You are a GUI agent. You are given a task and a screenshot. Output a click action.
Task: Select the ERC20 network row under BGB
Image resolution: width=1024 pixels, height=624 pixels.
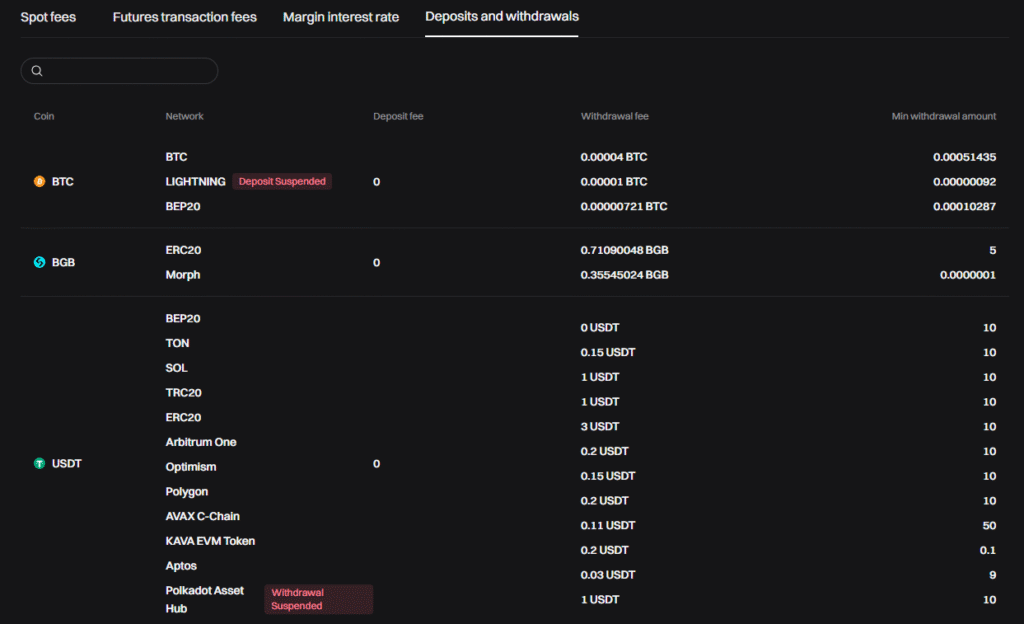[x=182, y=250]
